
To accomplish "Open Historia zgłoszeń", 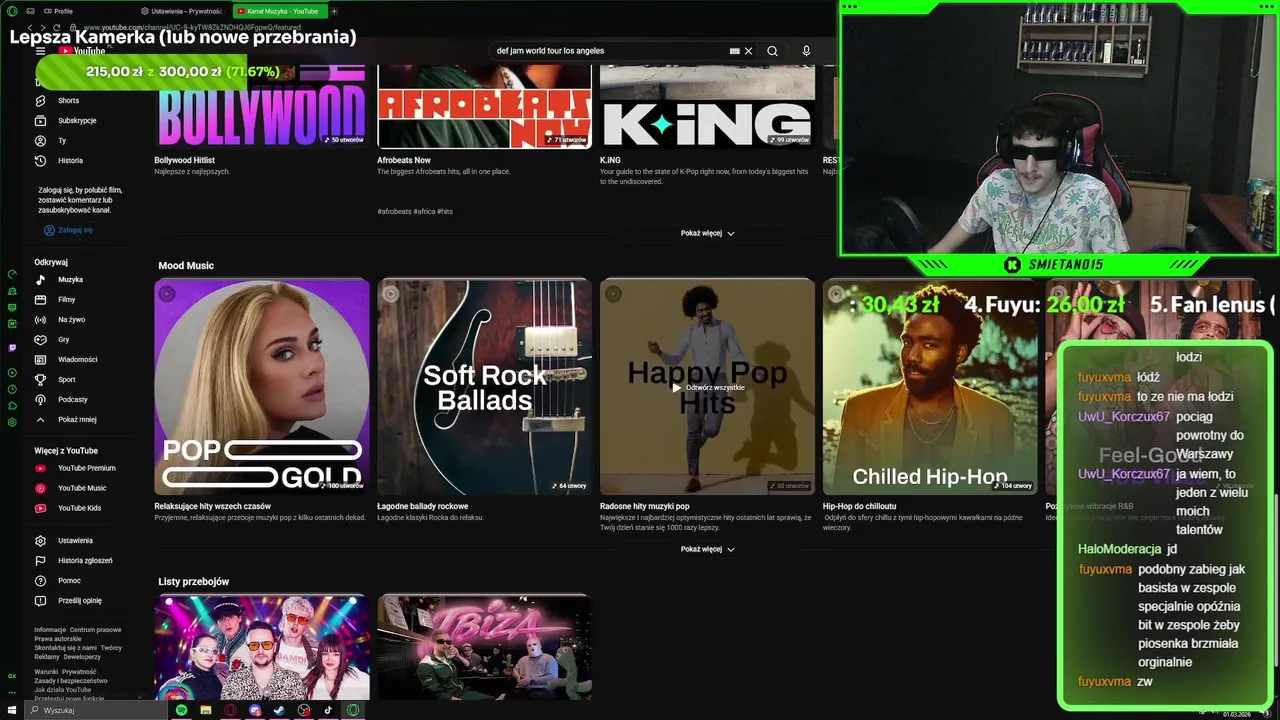I will pyautogui.click(x=85, y=561).
